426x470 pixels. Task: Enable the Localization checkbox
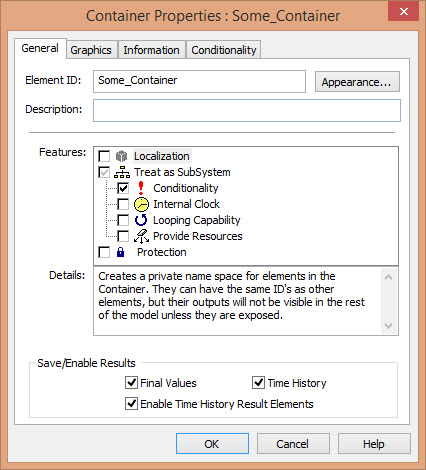(x=104, y=156)
